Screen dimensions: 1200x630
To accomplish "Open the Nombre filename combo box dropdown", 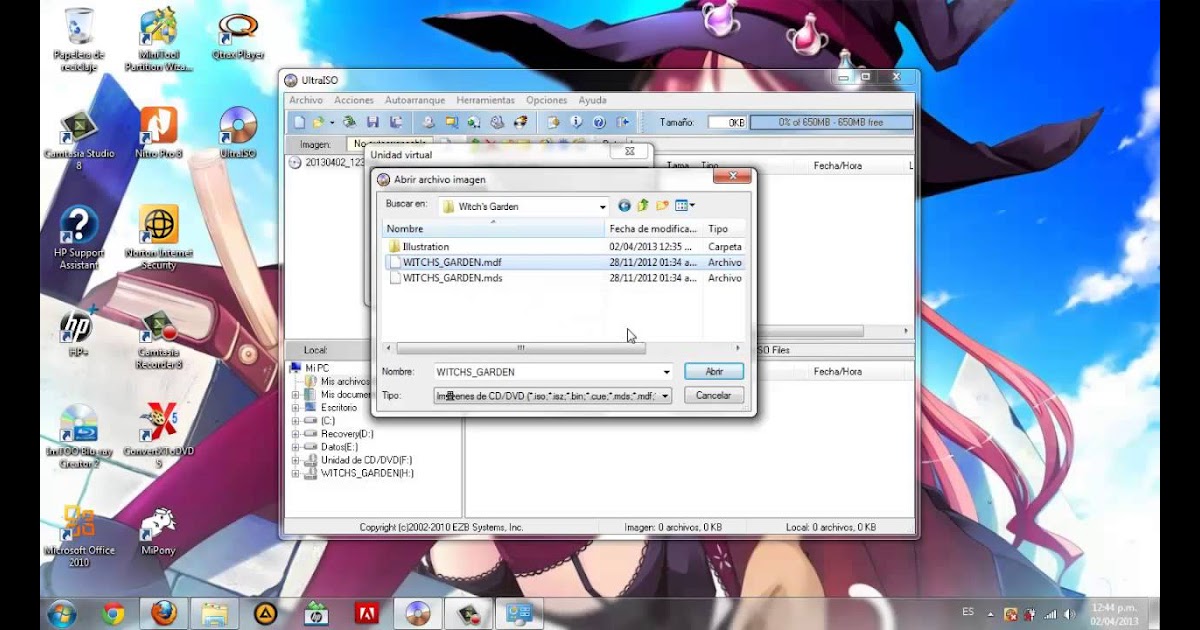I will click(x=667, y=372).
